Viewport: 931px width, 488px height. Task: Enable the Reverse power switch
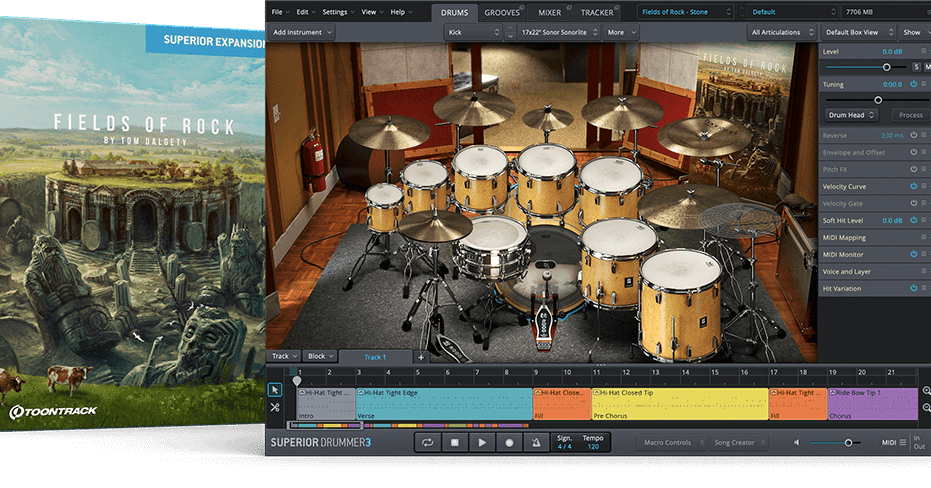(914, 135)
